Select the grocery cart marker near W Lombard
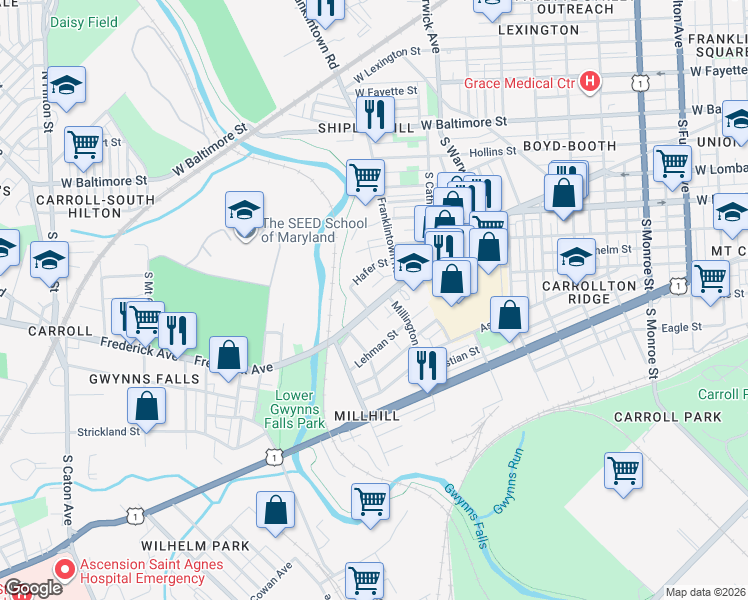Viewport: 748px width, 600px height. coord(672,167)
